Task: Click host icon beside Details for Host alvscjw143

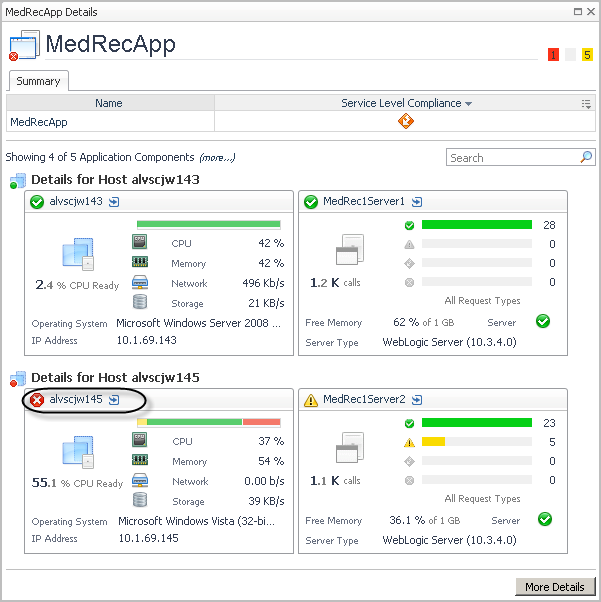Action: (17, 180)
